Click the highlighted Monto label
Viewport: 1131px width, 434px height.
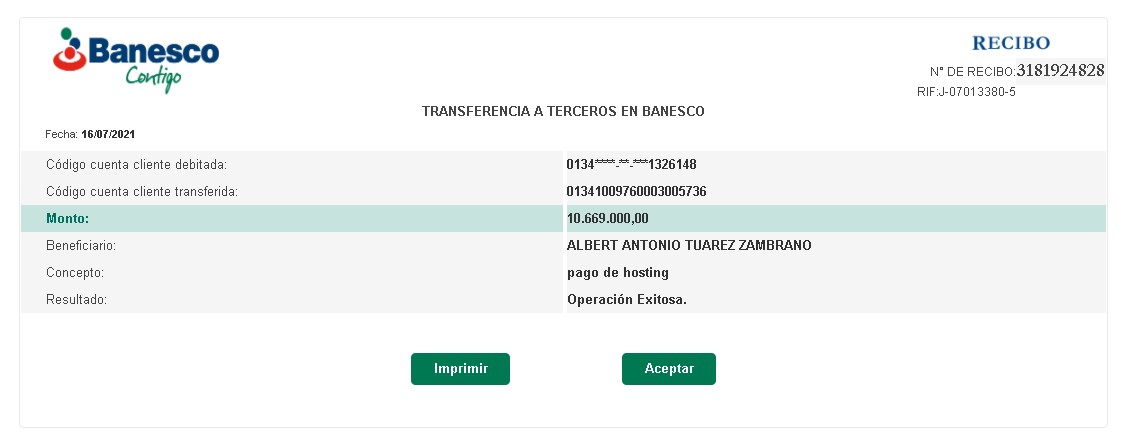(x=68, y=218)
